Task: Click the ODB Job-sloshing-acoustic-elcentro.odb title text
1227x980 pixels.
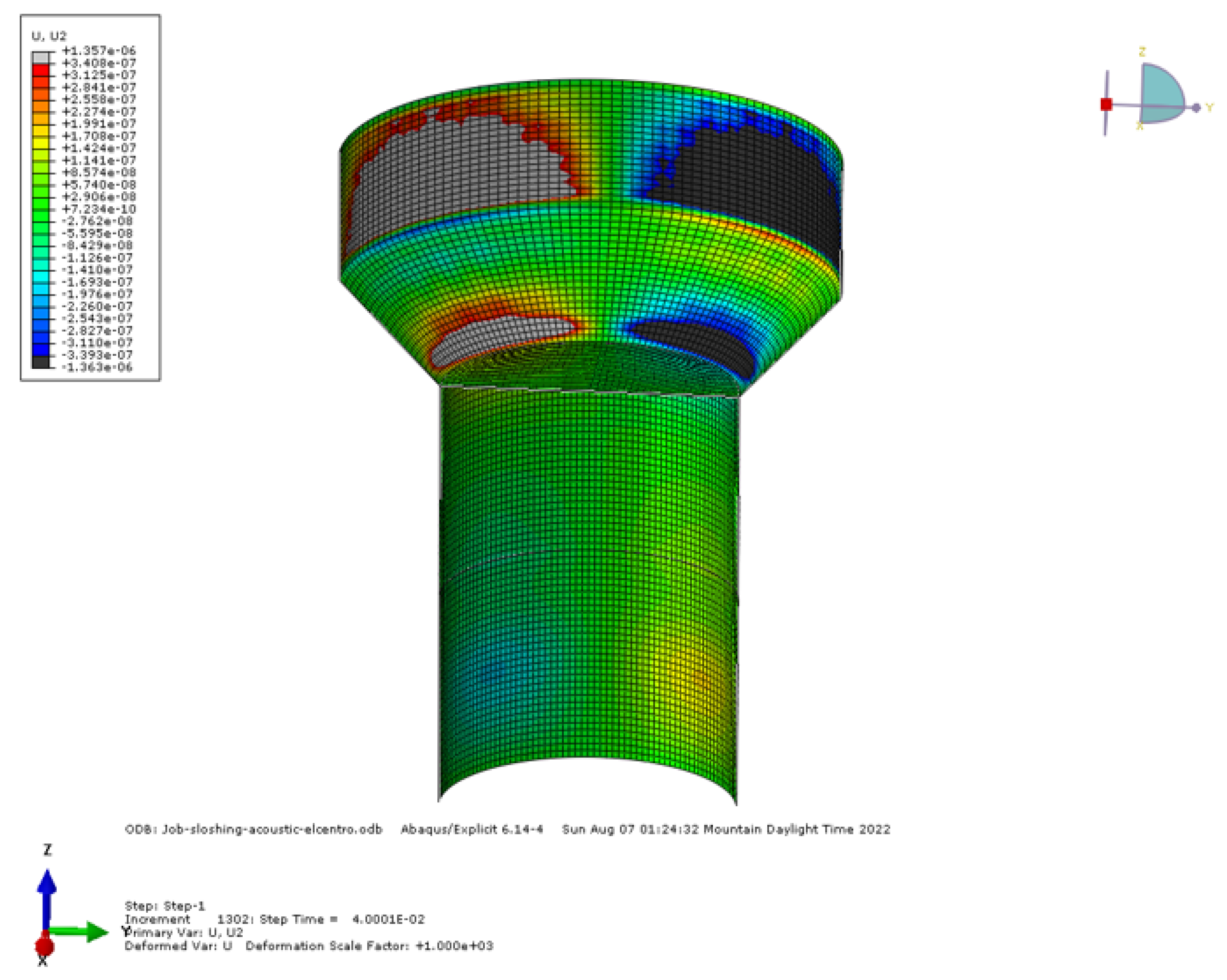Action: (253, 829)
